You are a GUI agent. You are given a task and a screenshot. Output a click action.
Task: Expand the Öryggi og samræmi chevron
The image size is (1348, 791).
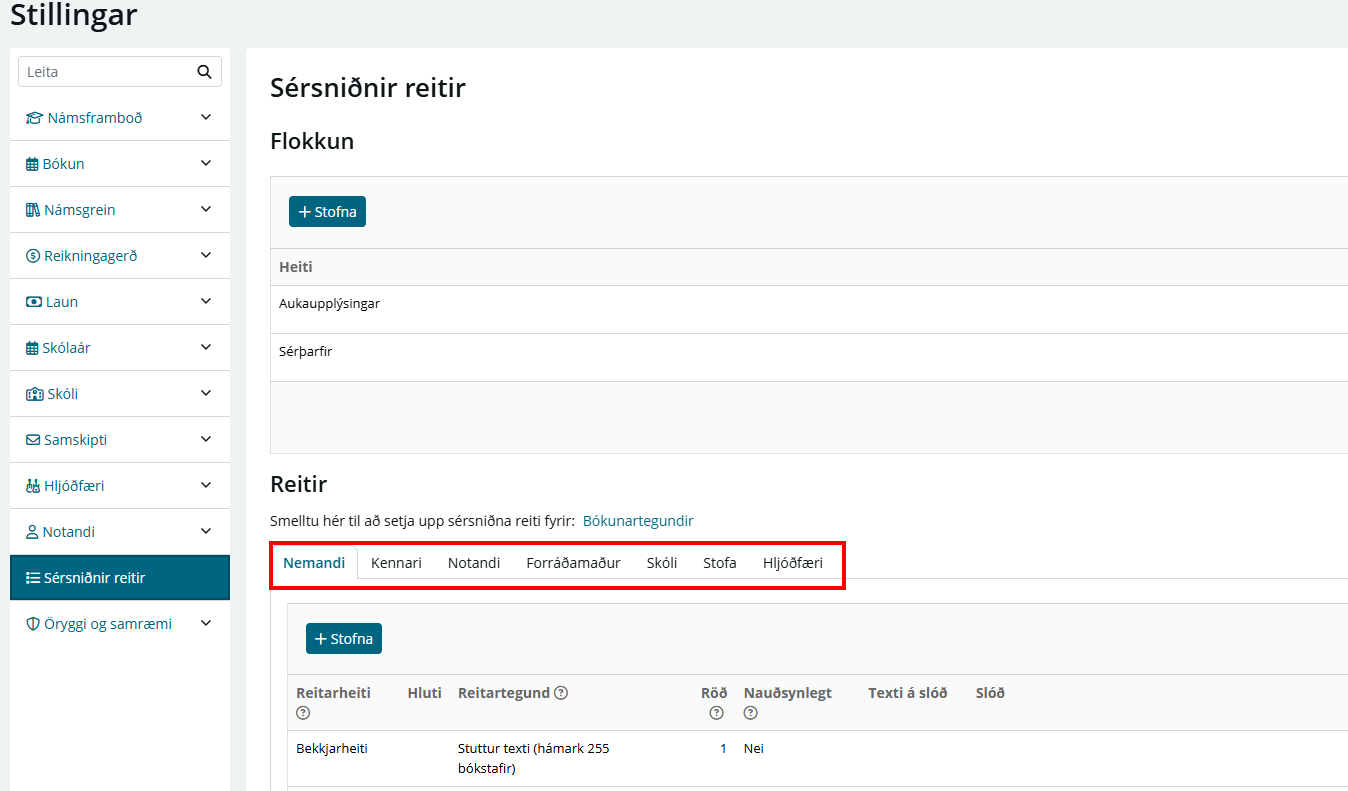[x=206, y=623]
